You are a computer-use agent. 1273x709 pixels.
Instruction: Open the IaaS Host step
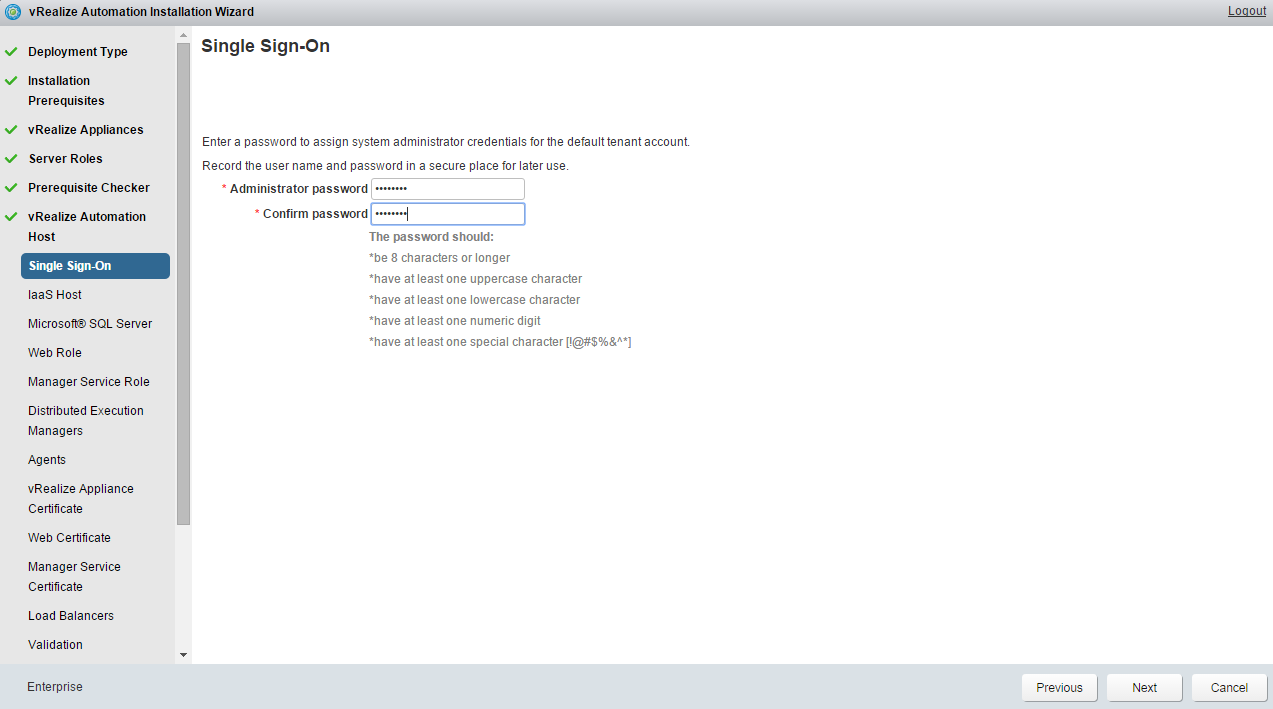click(x=55, y=295)
